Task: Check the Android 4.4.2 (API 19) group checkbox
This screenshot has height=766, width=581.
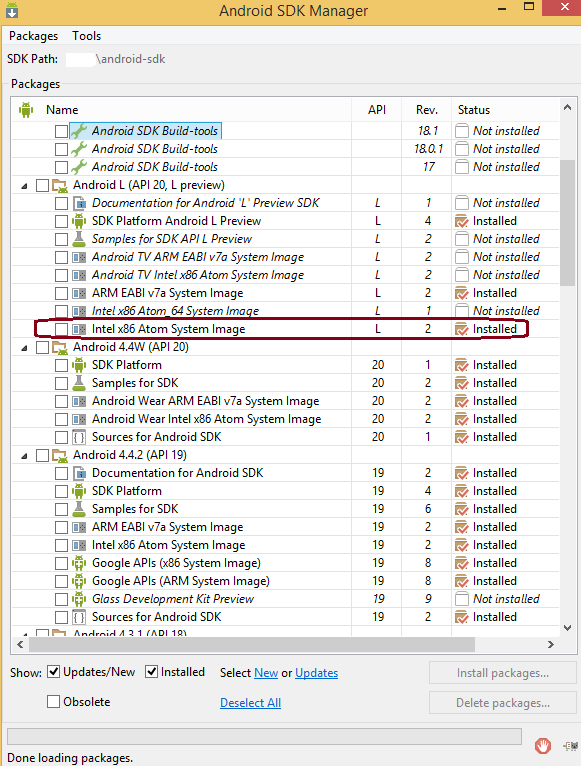Action: coord(43,455)
